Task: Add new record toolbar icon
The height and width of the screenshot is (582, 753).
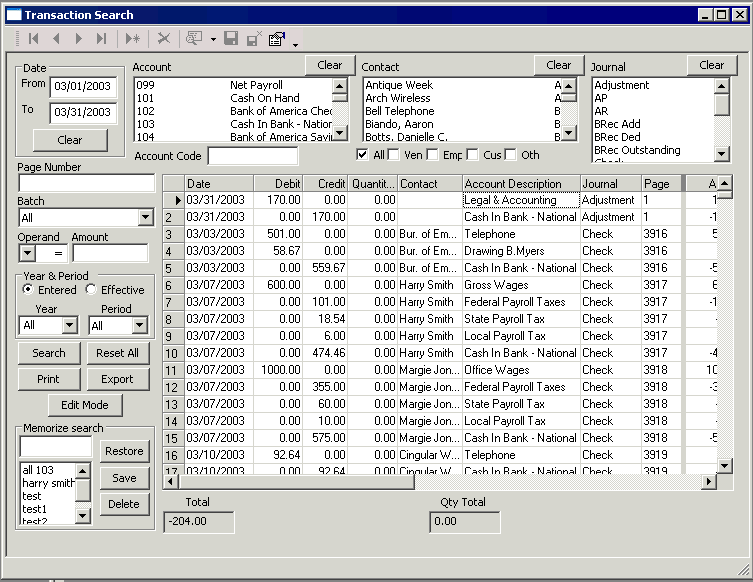Action: click(x=133, y=38)
